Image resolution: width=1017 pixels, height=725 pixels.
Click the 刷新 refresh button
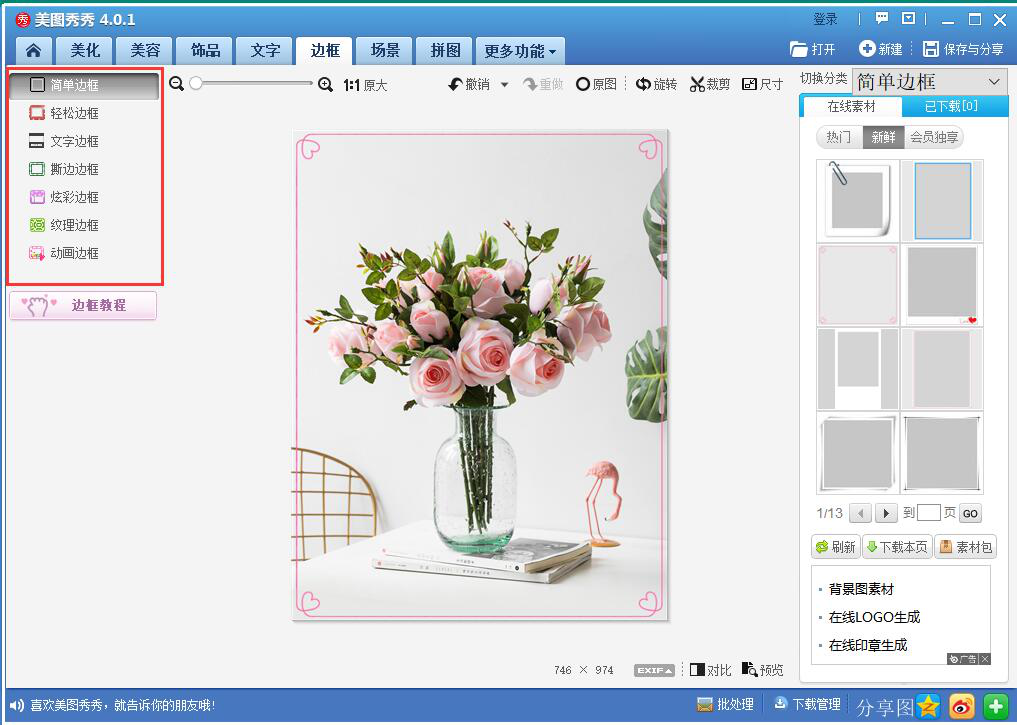point(835,547)
